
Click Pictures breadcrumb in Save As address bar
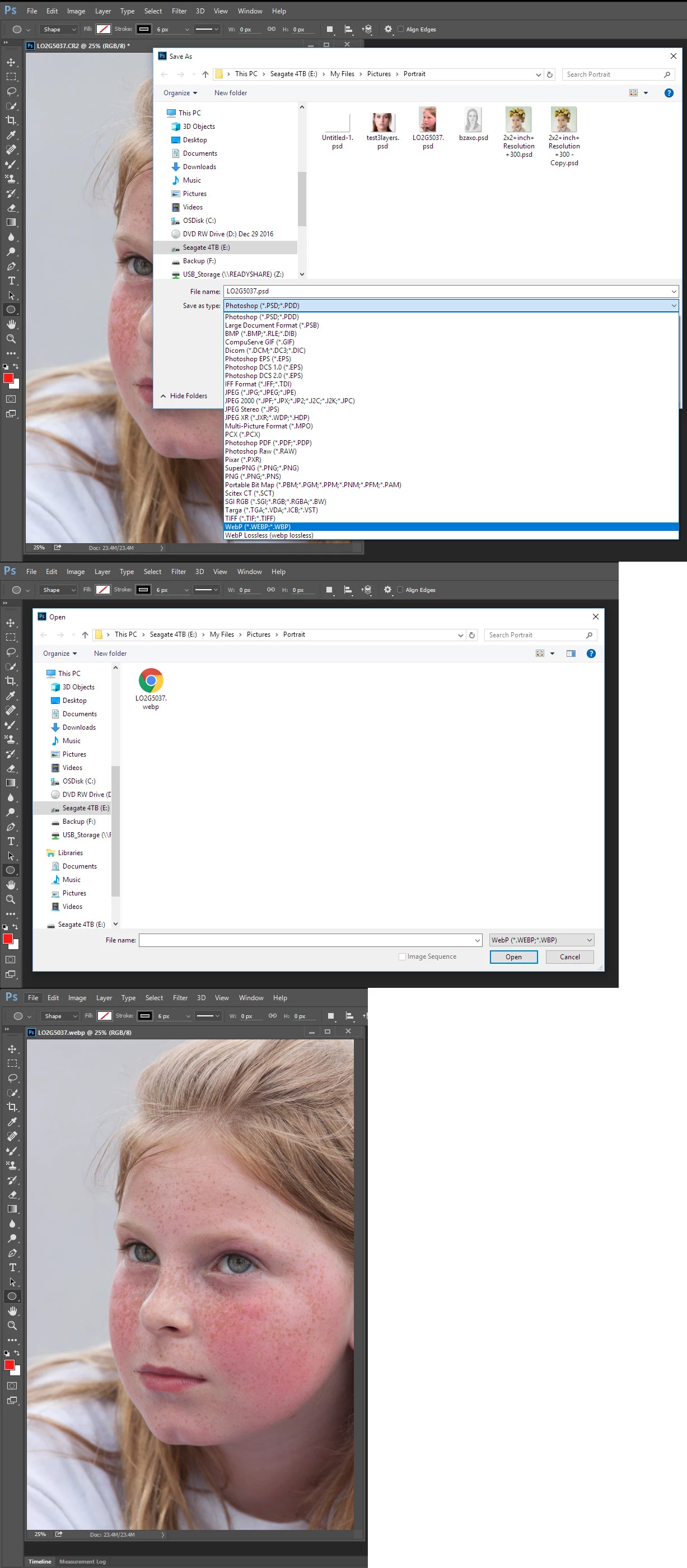pyautogui.click(x=378, y=74)
